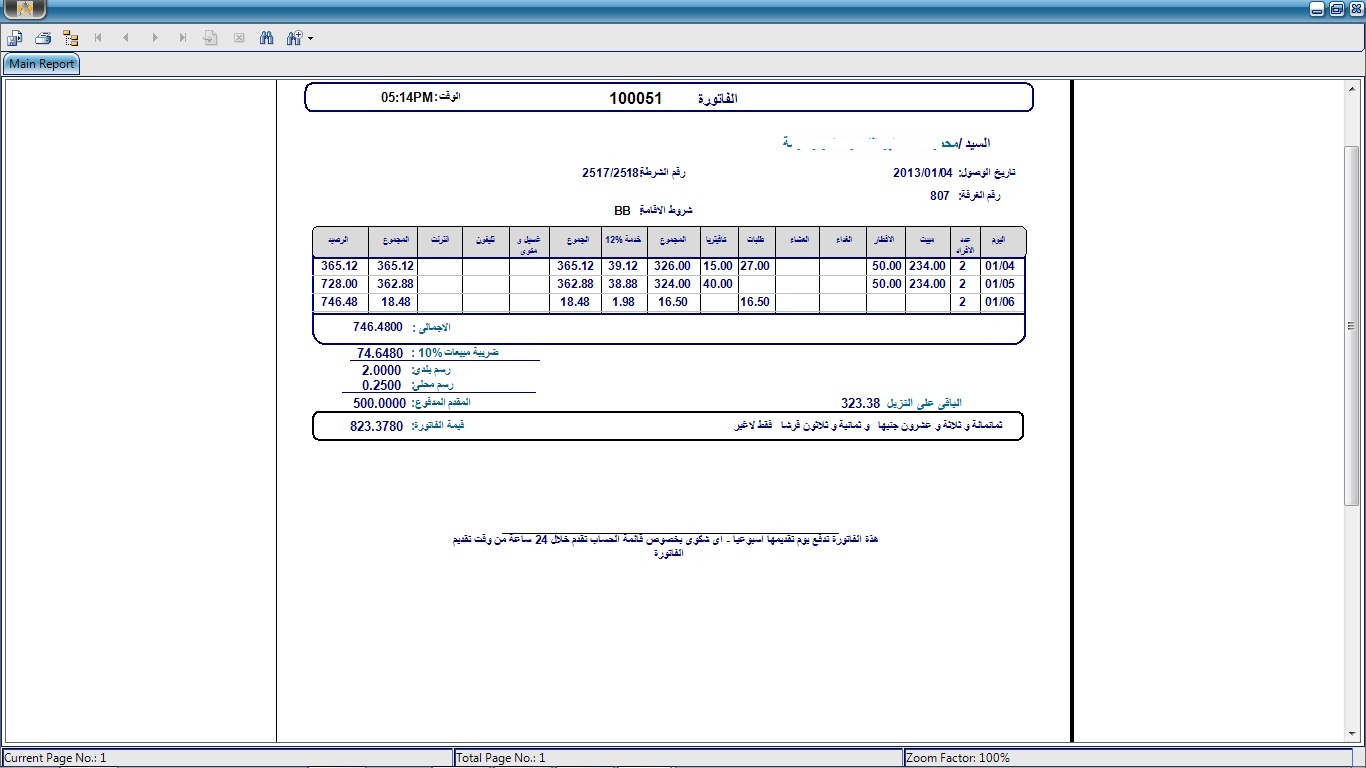Minimize the report viewer window
Viewport: 1366px width, 768px height.
point(1318,9)
